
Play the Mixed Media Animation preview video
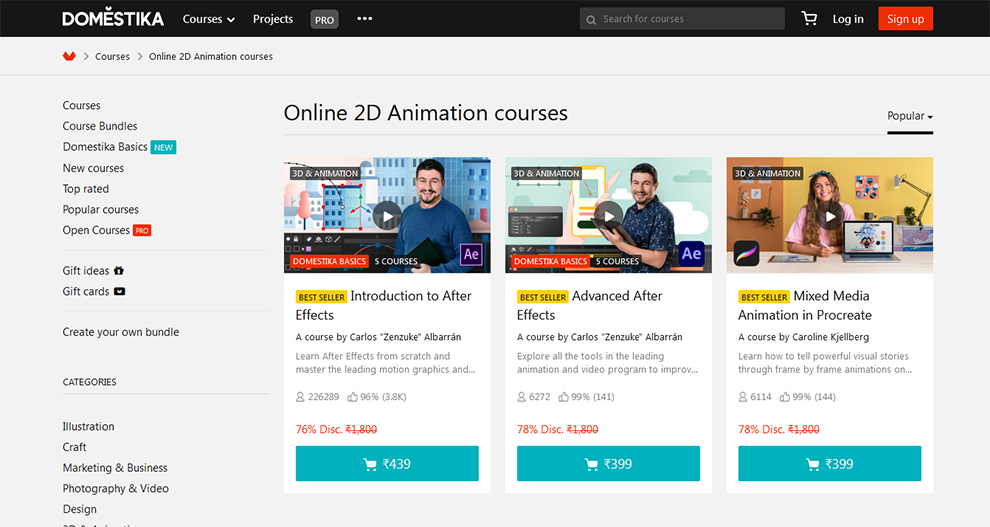[830, 216]
